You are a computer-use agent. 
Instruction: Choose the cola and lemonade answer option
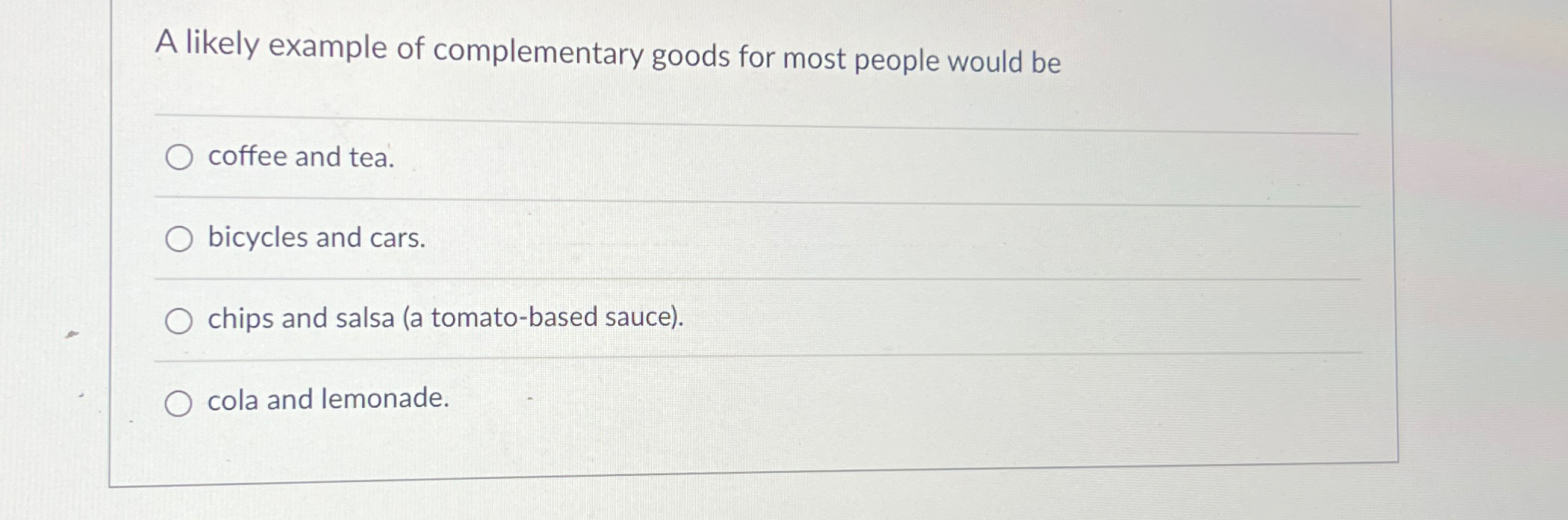coord(326,400)
